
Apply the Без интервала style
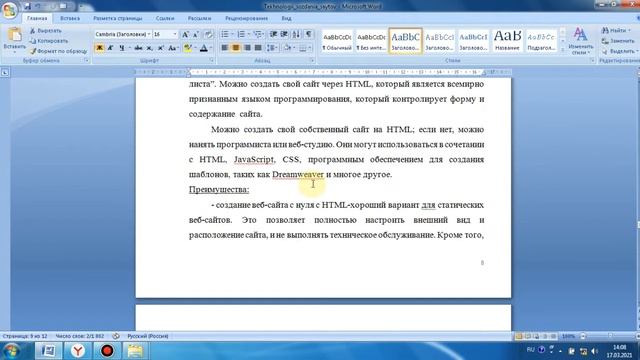point(371,41)
